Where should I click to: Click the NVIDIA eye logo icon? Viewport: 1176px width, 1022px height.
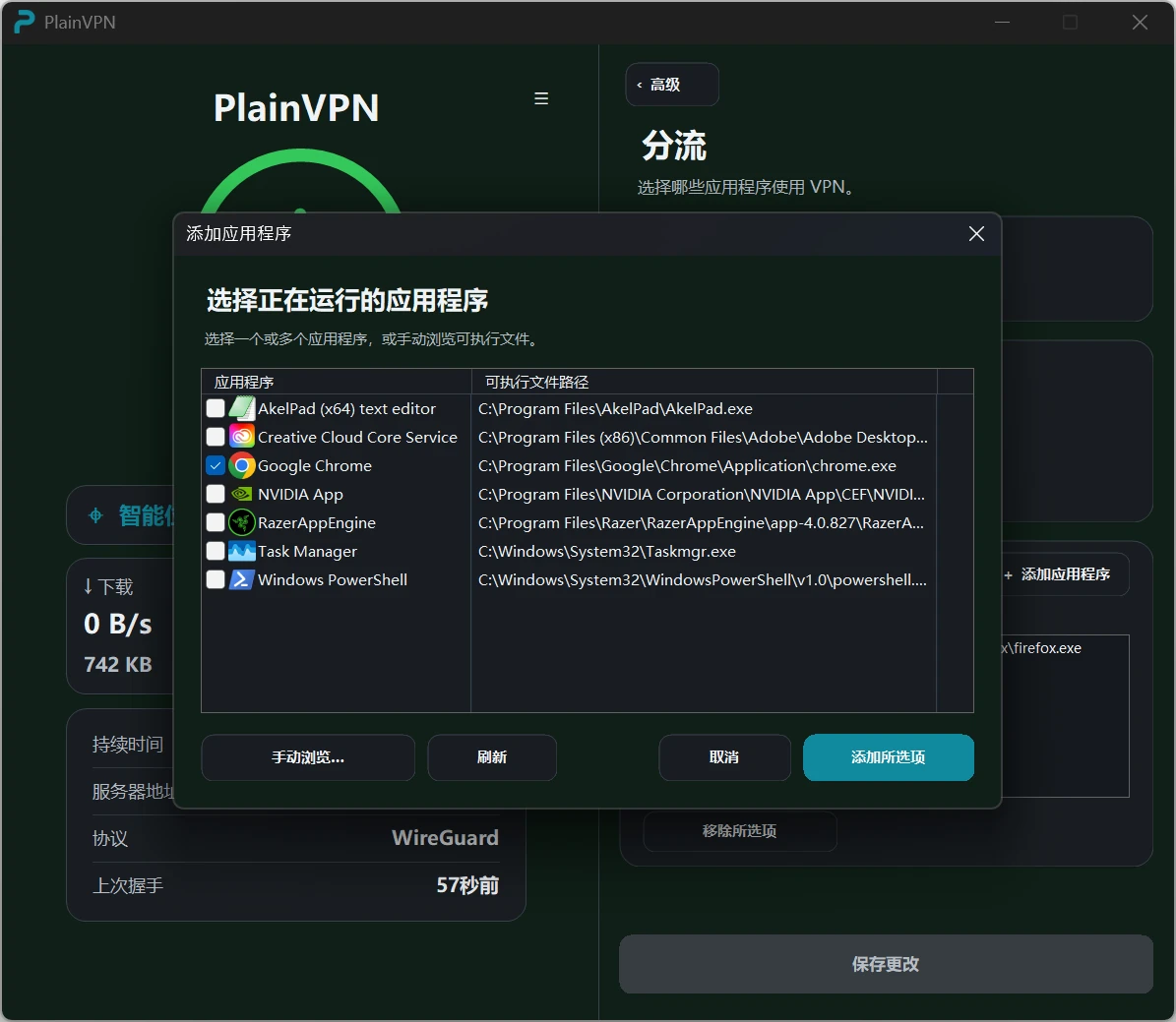tap(241, 494)
